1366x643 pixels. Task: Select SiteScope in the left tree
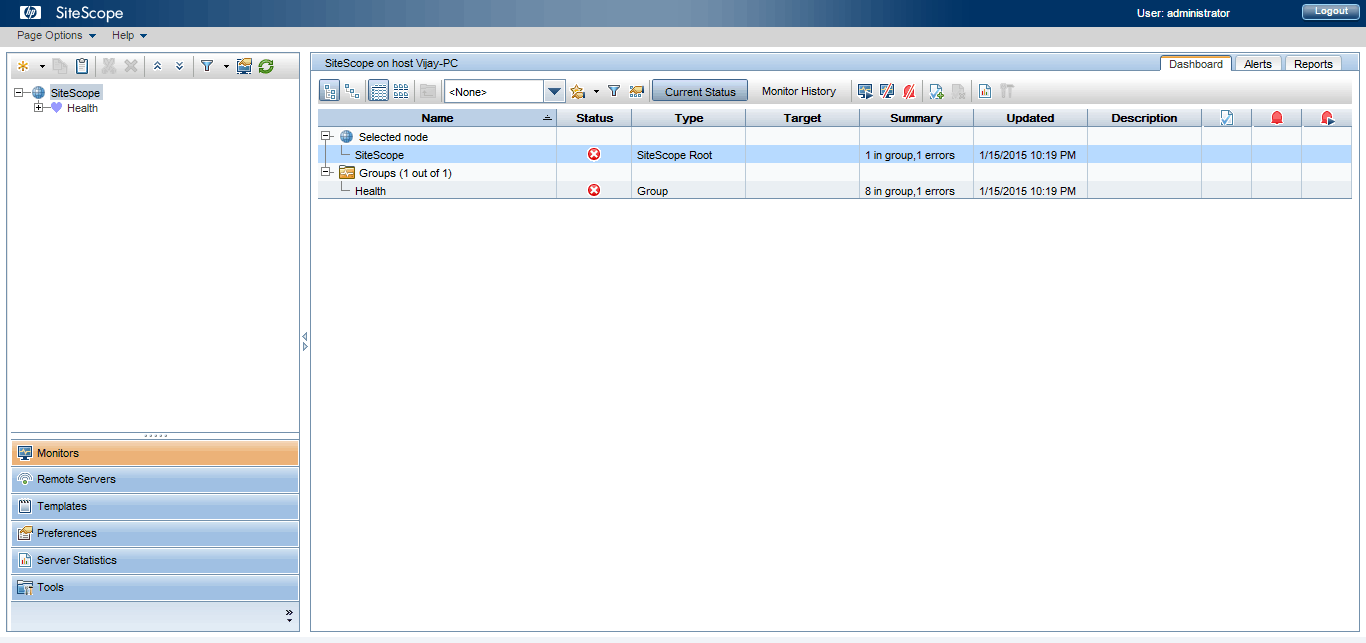click(76, 93)
